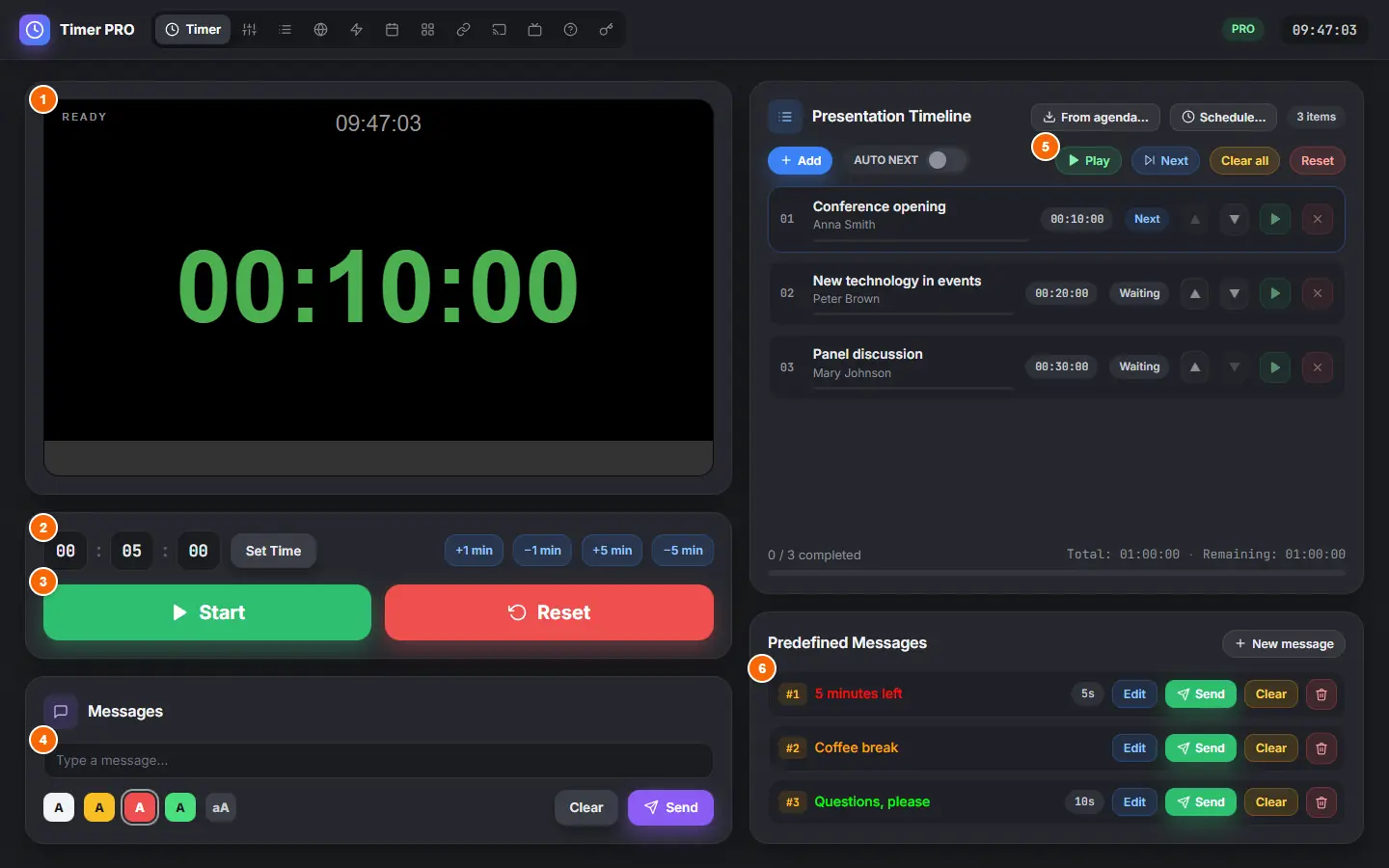Viewport: 1389px width, 868px height.
Task: Delete the '5 minutes left' message via trash icon
Action: click(1321, 694)
